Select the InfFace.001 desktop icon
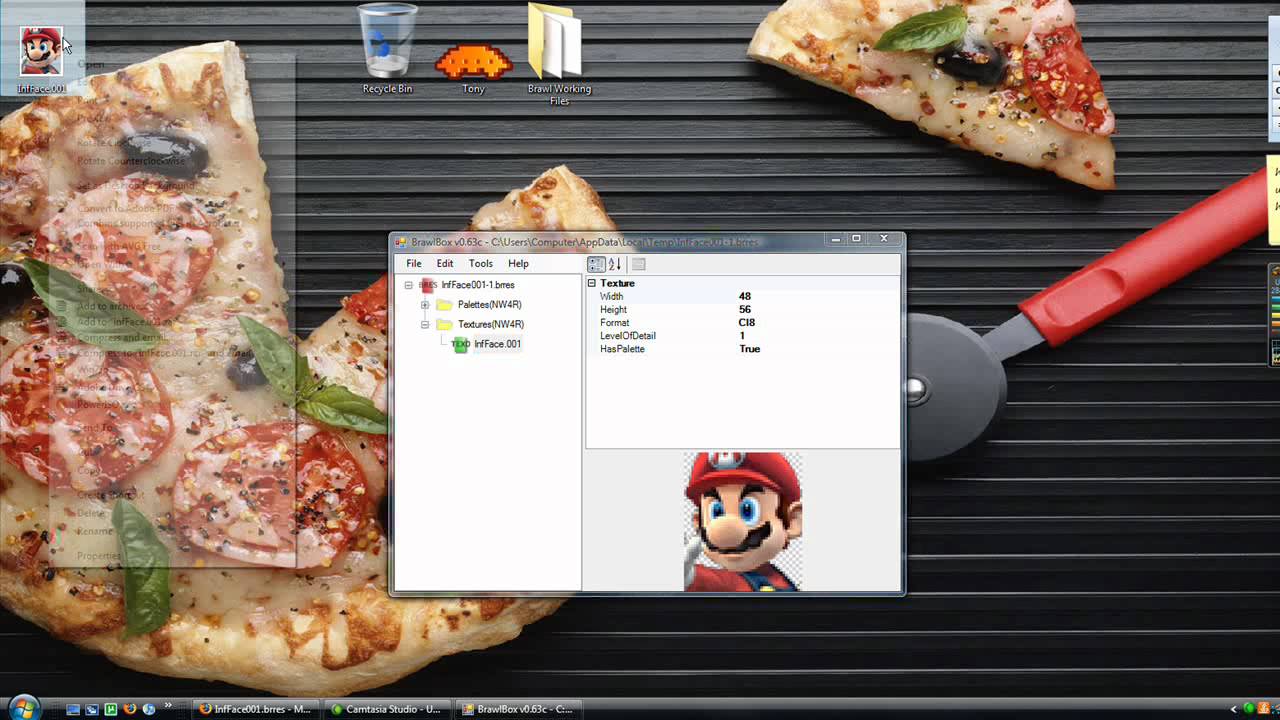Viewport: 1280px width, 720px height. tap(41, 59)
